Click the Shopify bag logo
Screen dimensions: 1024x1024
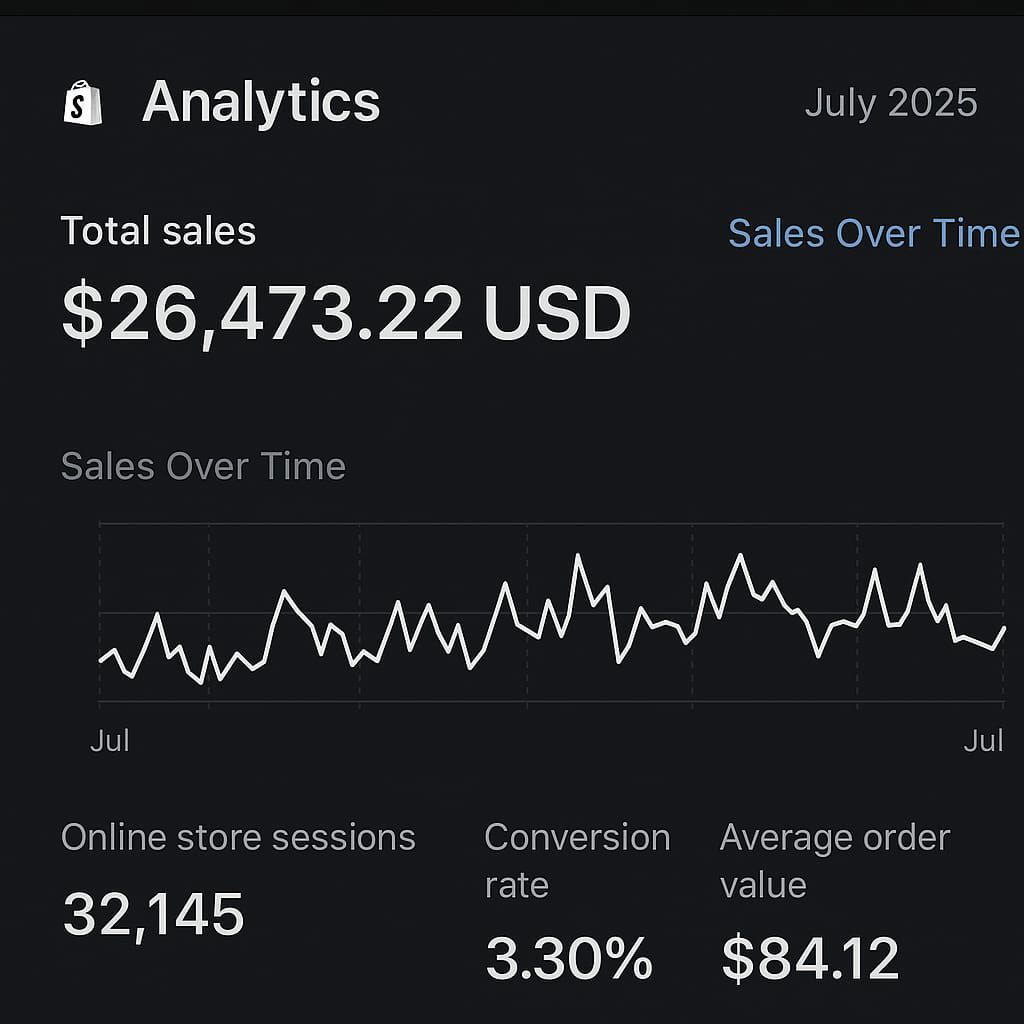click(x=83, y=103)
